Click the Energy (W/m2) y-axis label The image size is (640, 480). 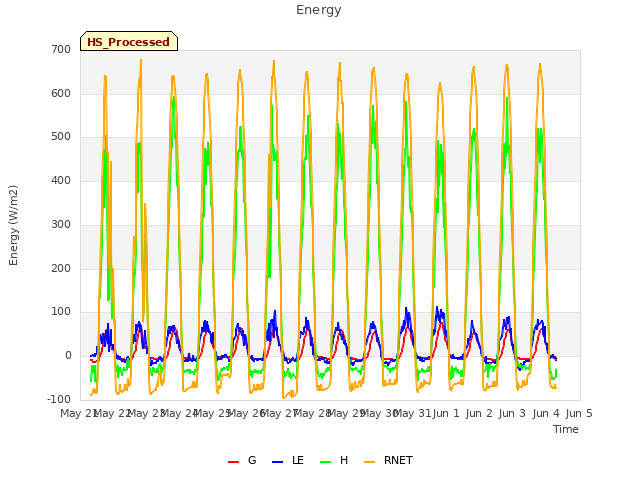(13, 225)
